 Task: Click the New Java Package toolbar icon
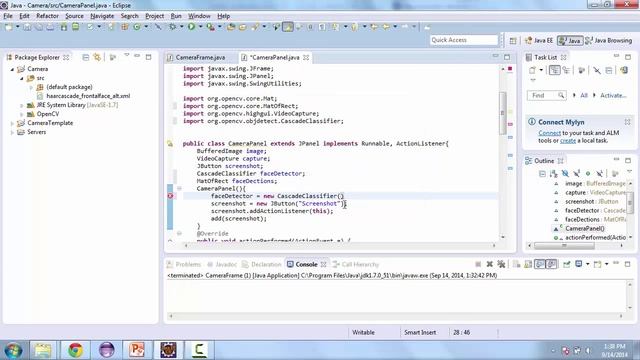click(x=125, y=27)
